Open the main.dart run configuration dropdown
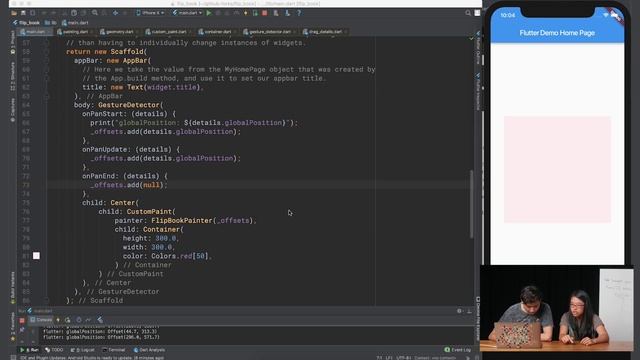The height and width of the screenshot is (360, 640). coord(187,13)
